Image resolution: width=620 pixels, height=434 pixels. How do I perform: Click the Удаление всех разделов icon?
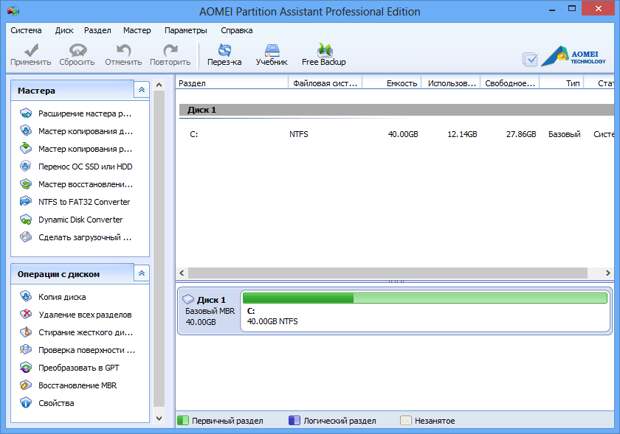[x=26, y=314]
